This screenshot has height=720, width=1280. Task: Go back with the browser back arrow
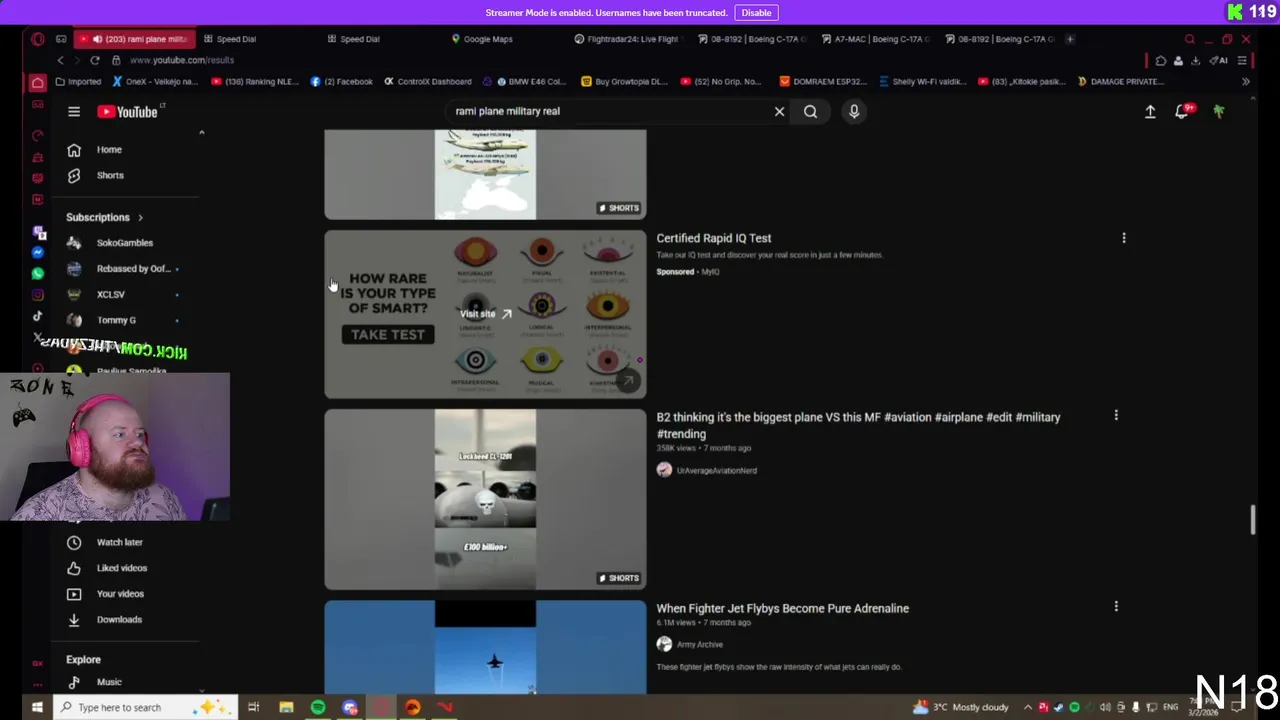60,60
